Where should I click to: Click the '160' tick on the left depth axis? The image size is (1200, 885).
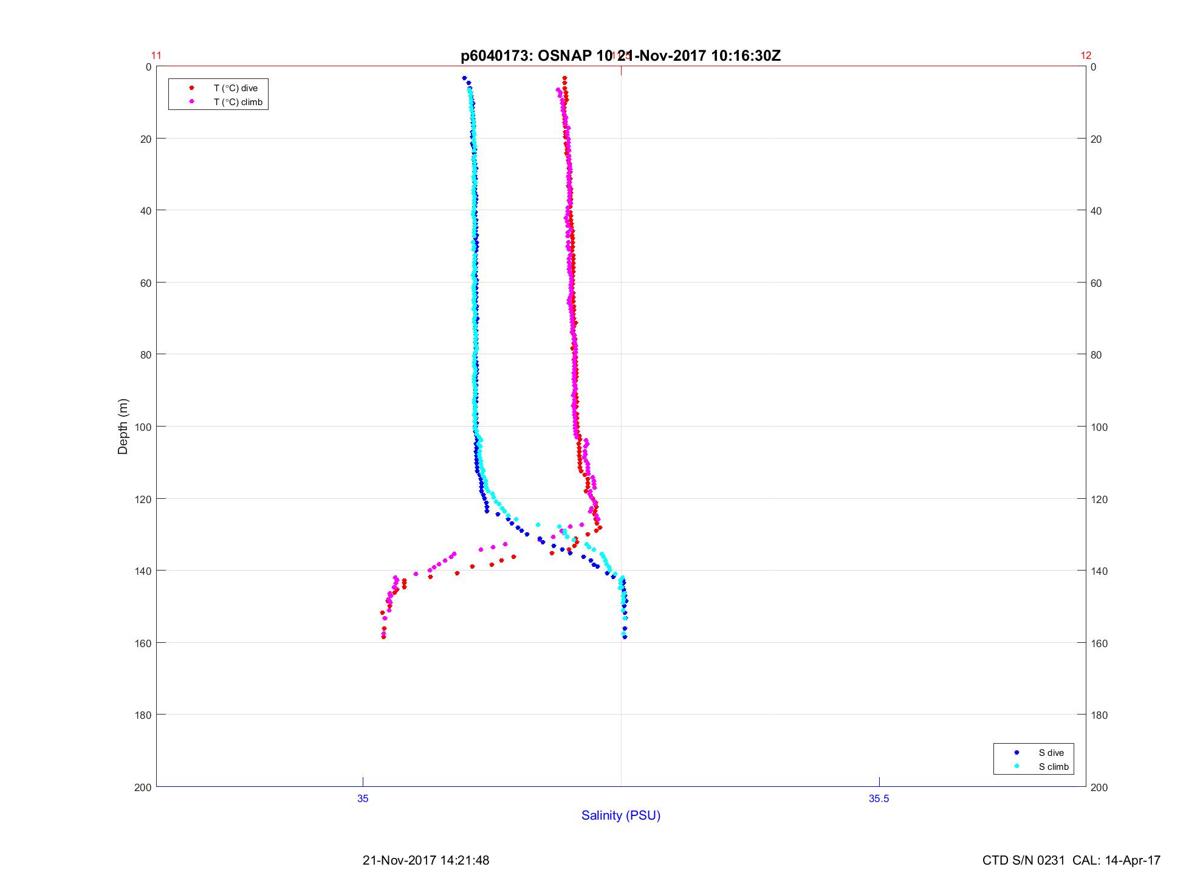[143, 643]
